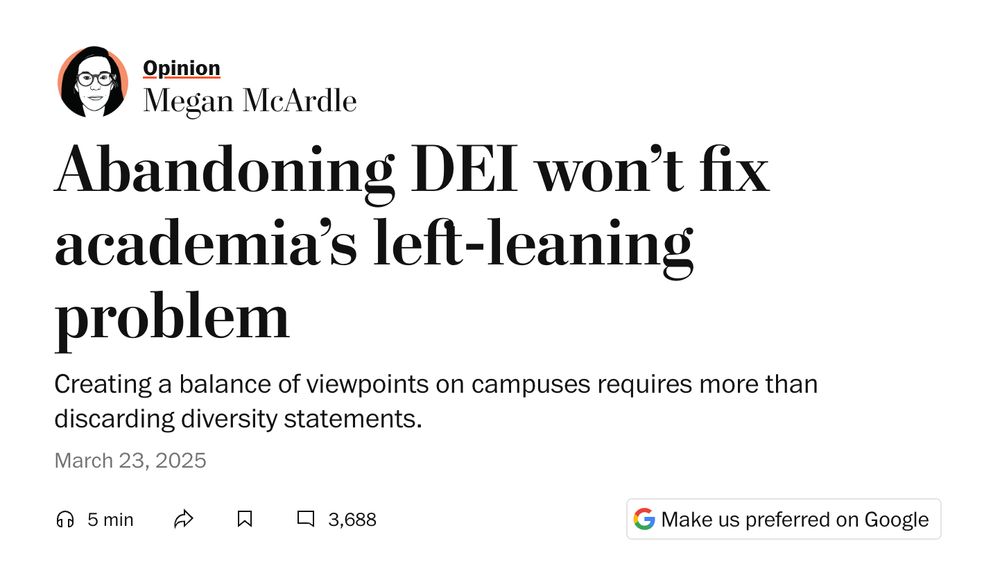Click Megan McArdle's profile photo
This screenshot has width=1000, height=583.
[94, 82]
